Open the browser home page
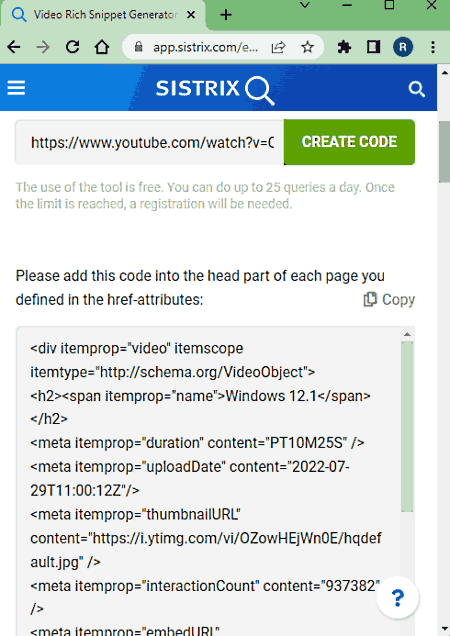450x636 pixels. pyautogui.click(x=102, y=47)
